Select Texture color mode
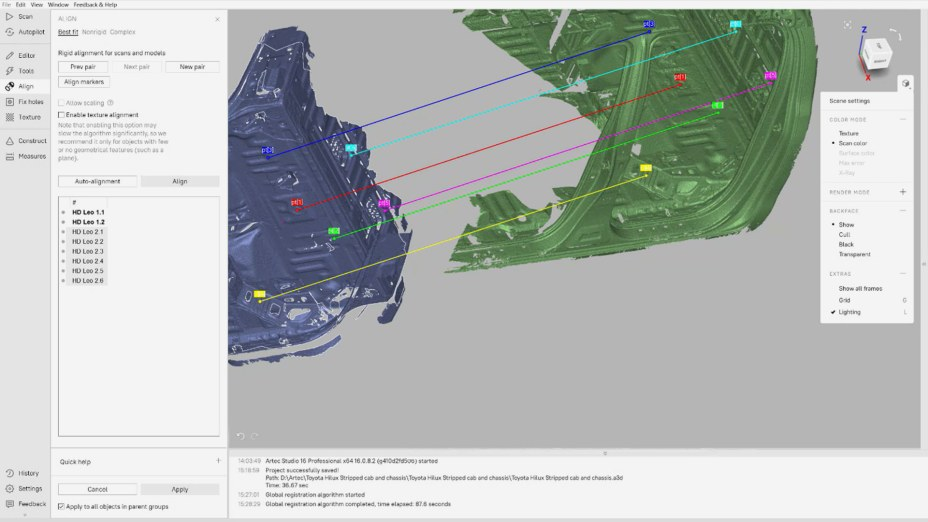The width and height of the screenshot is (928, 522). (x=848, y=133)
